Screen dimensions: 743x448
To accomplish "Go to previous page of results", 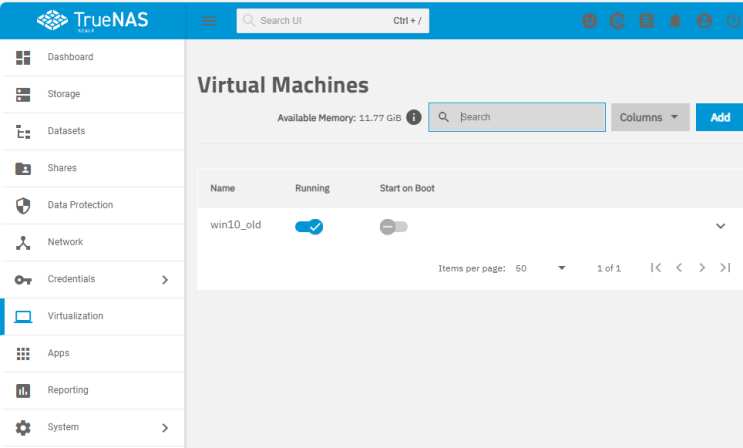I will pos(679,268).
